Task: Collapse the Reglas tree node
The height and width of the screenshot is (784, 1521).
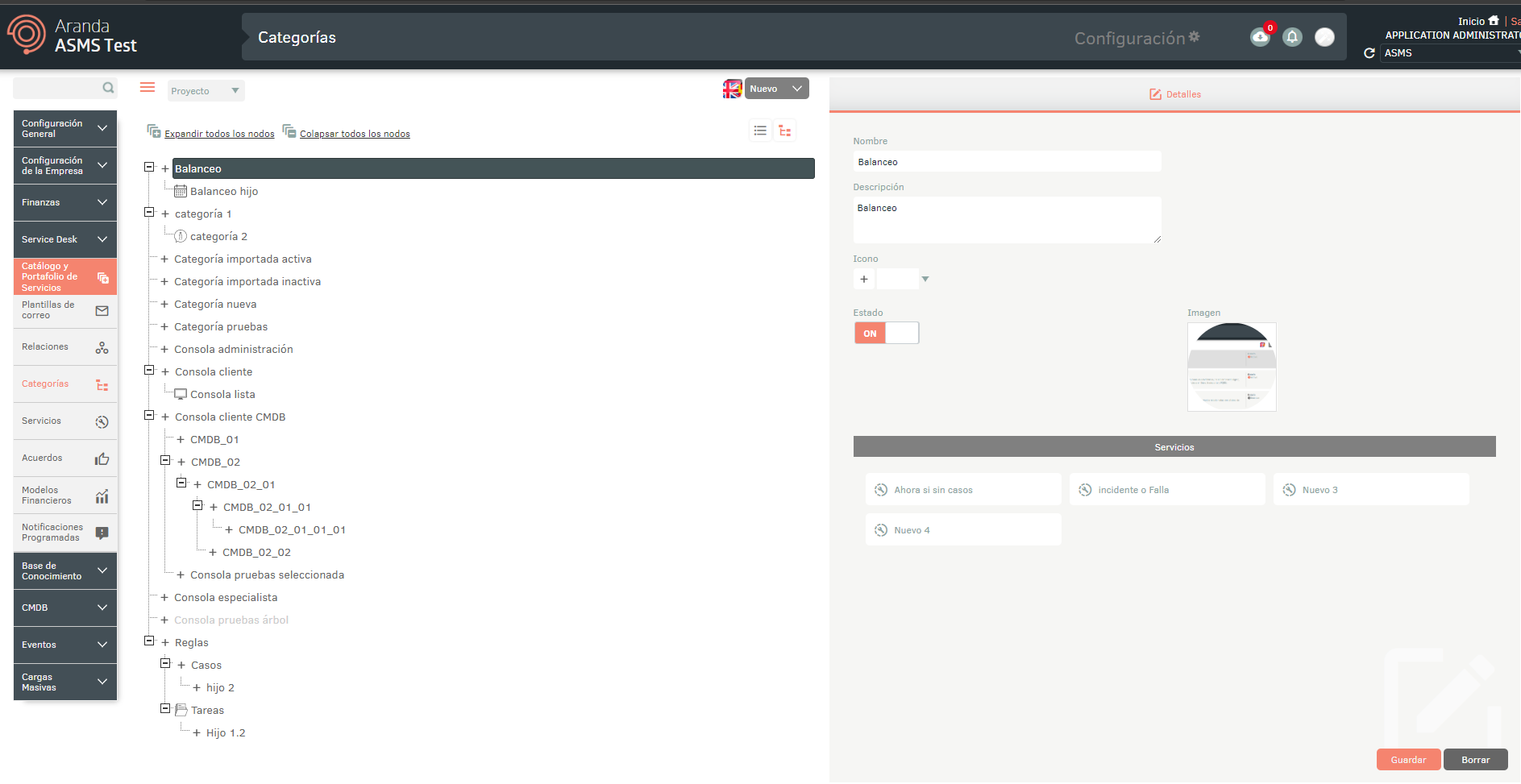Action: (149, 641)
